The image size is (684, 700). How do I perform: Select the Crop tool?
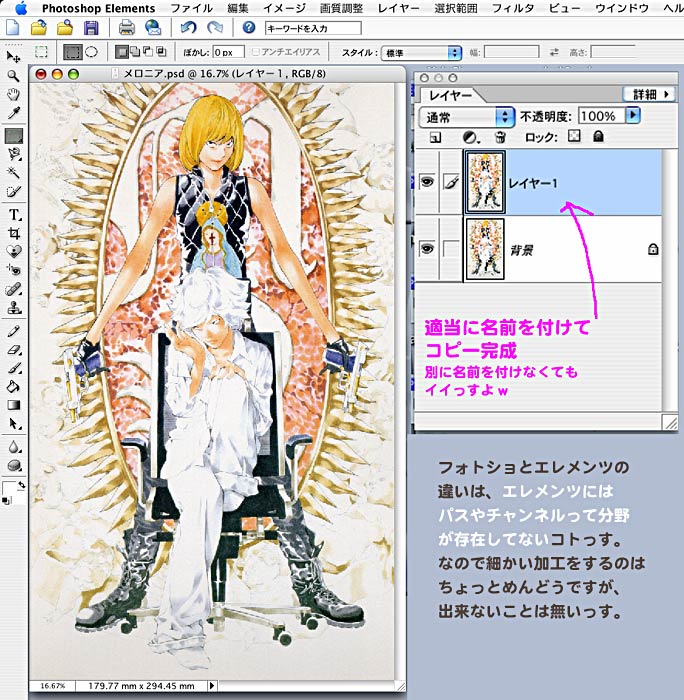(13, 233)
